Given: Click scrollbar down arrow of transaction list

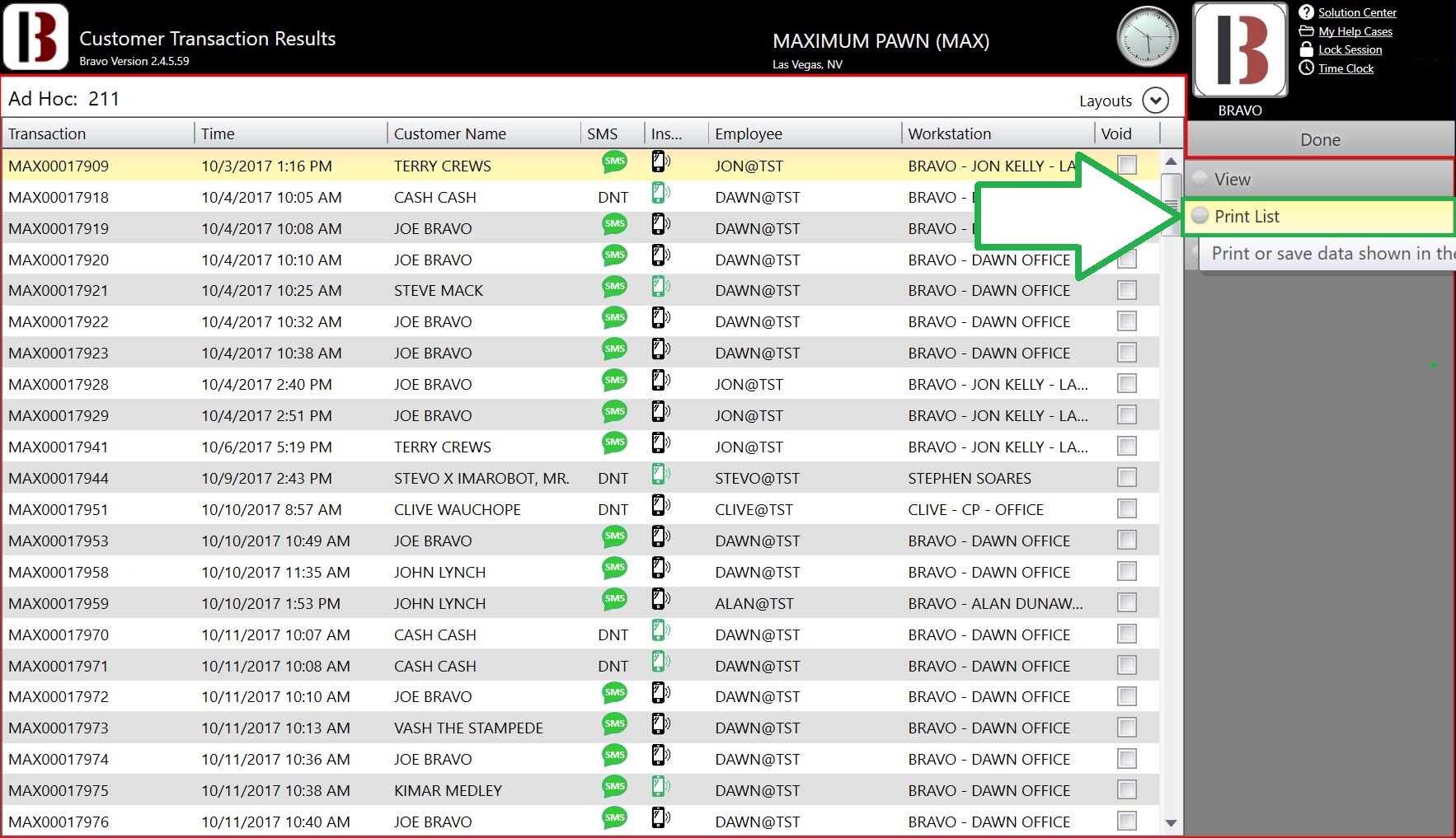Looking at the screenshot, I should point(1171,822).
